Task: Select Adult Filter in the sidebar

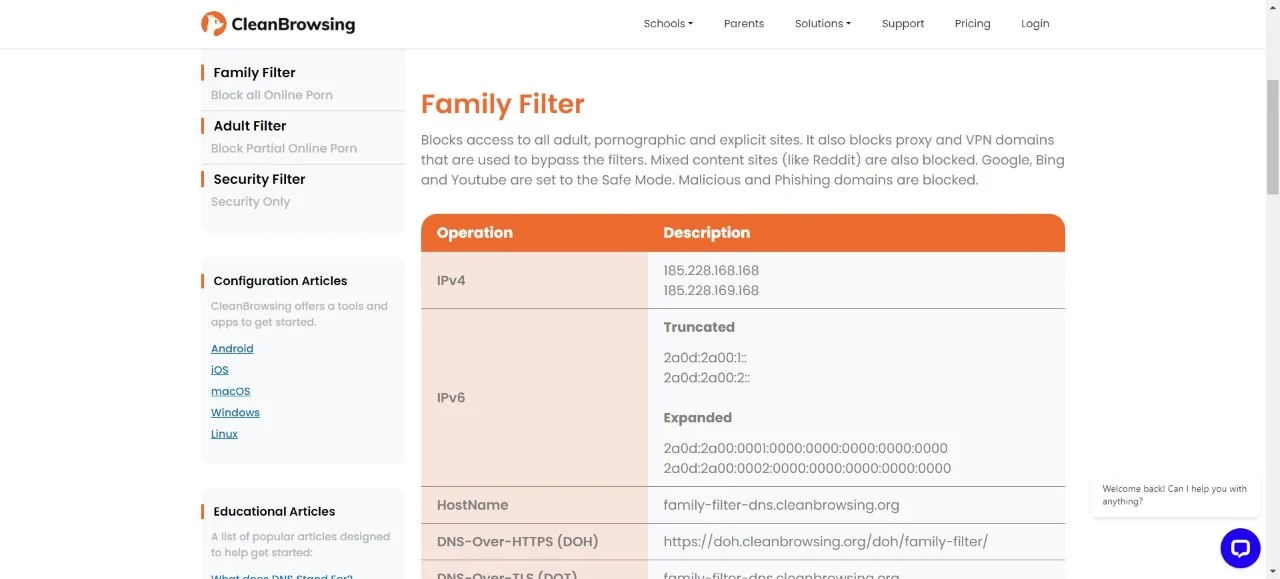Action: coord(250,126)
